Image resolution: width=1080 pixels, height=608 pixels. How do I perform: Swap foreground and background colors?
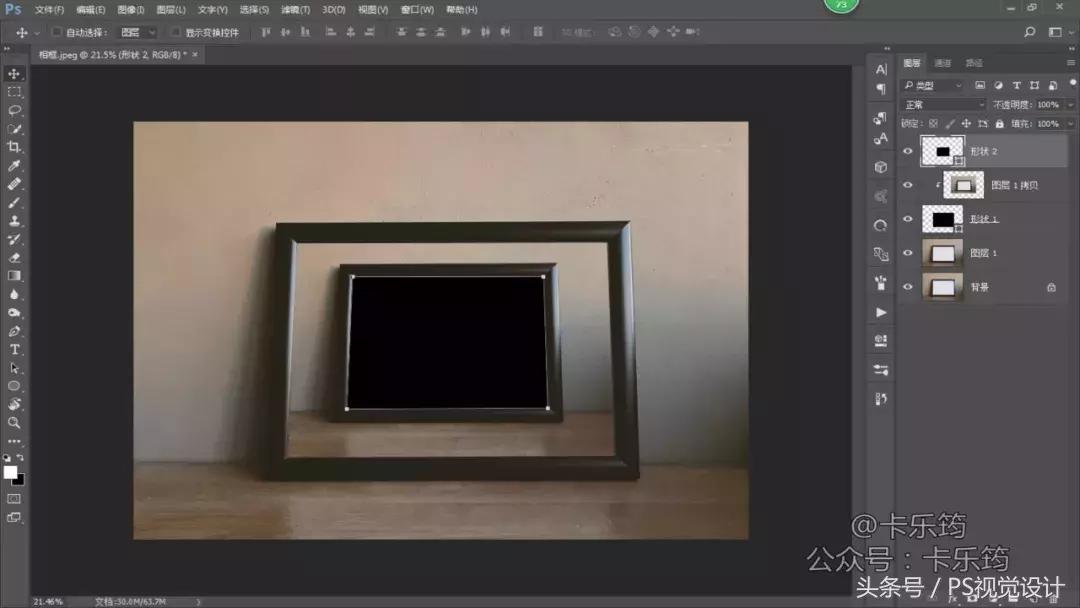pos(20,457)
